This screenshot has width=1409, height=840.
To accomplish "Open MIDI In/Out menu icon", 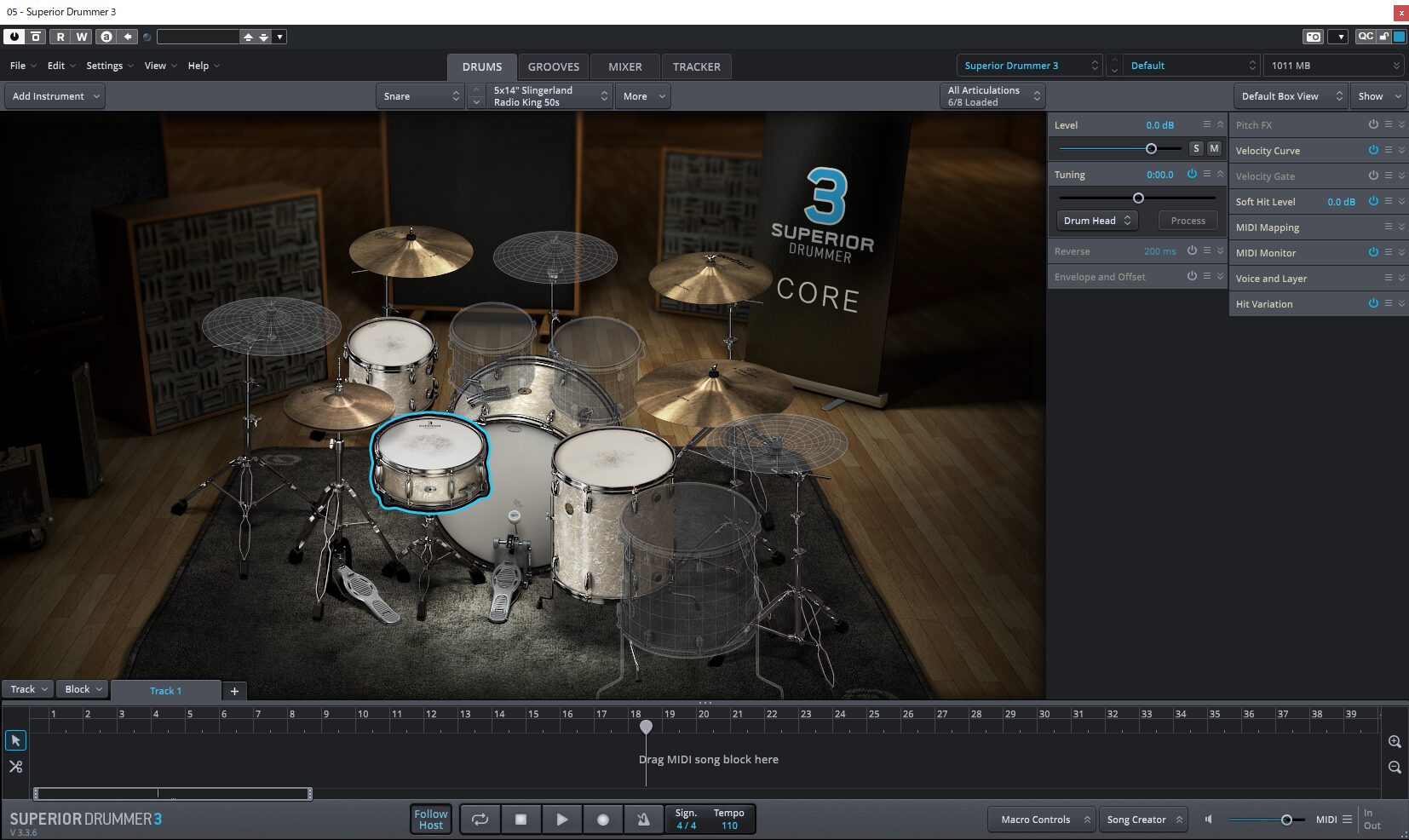I will pyautogui.click(x=1347, y=820).
